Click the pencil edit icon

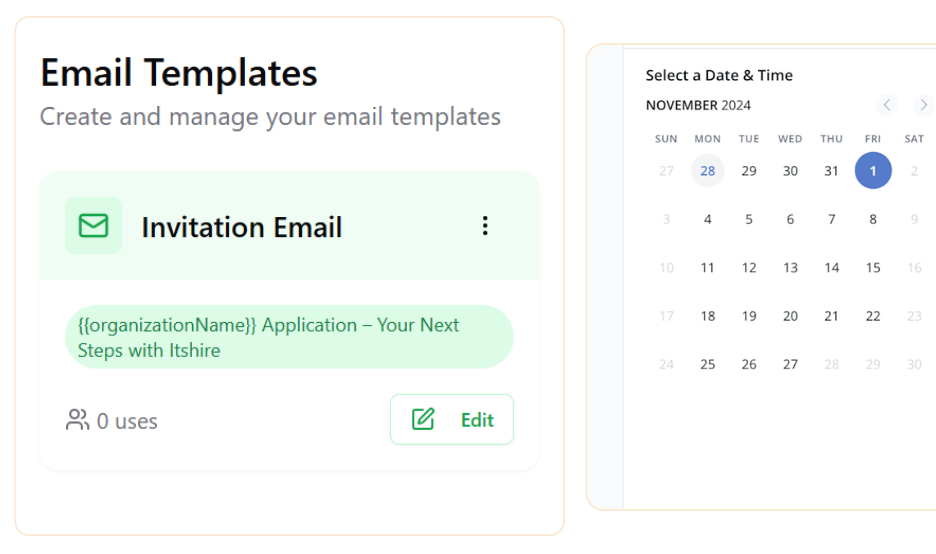[x=423, y=420]
